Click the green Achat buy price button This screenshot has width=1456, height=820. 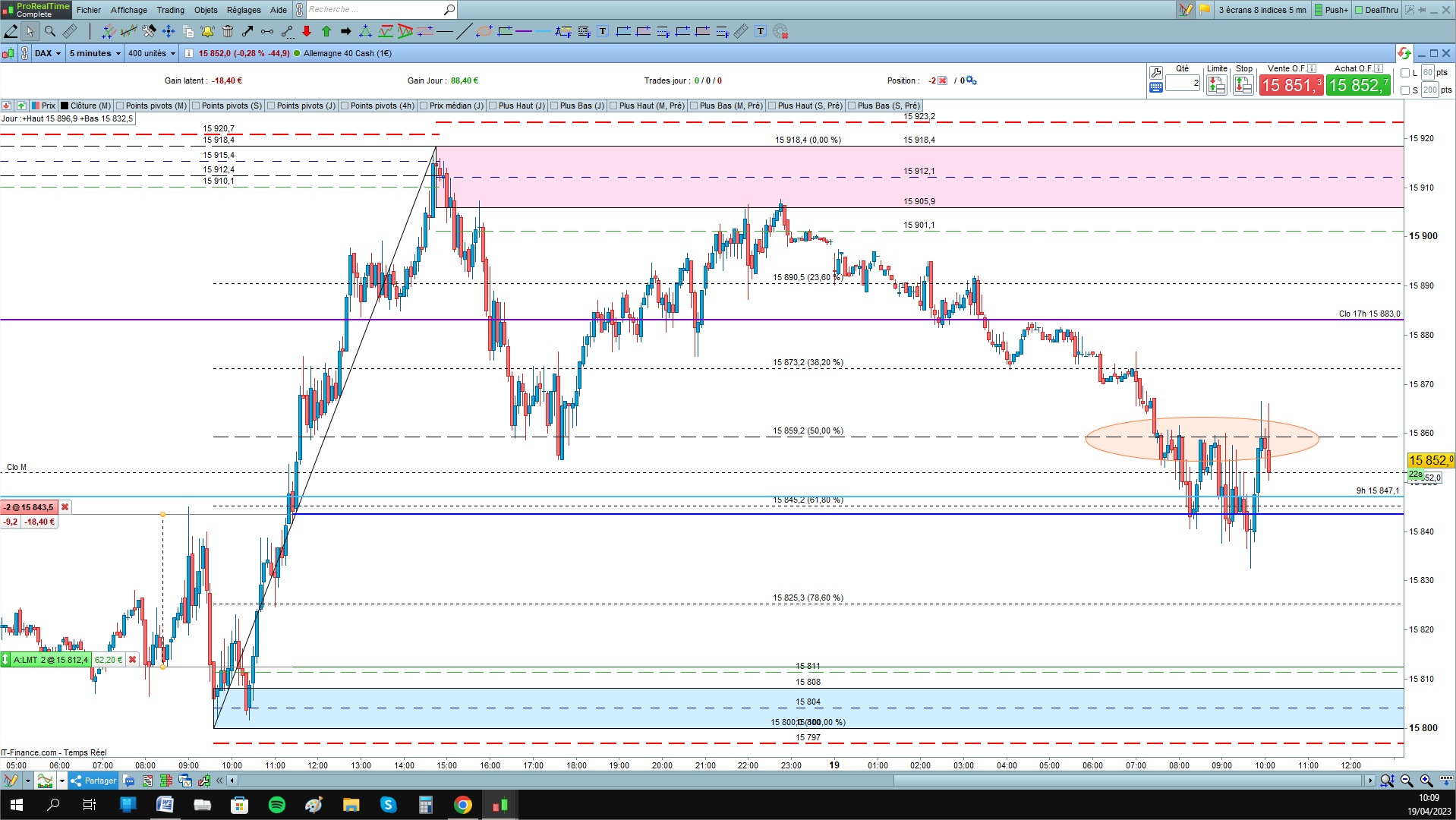point(1359,85)
